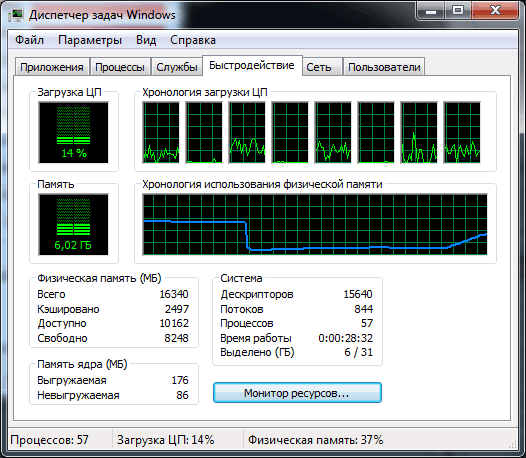
Task: Click the fourth CPU core history graph
Action: [290, 133]
